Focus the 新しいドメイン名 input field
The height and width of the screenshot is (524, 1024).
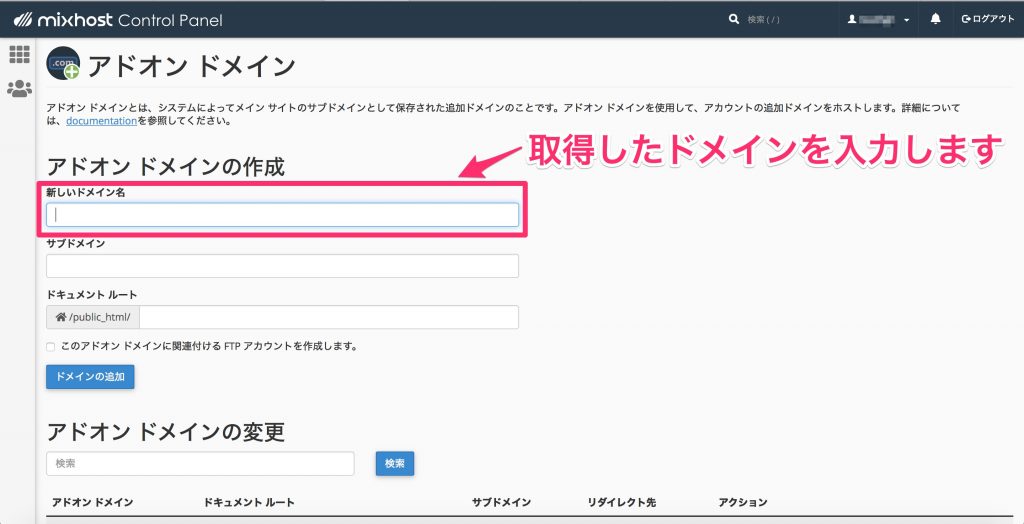282,215
